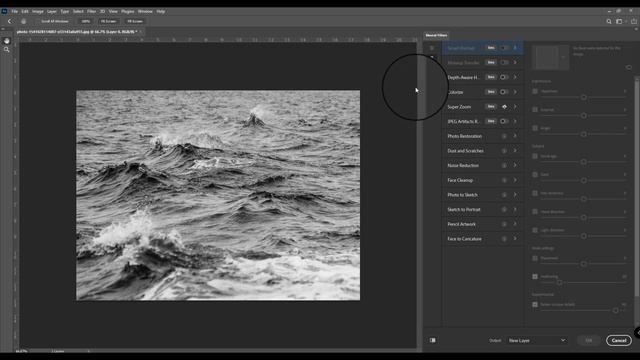
Task: Open the File menu
Action: point(15,11)
